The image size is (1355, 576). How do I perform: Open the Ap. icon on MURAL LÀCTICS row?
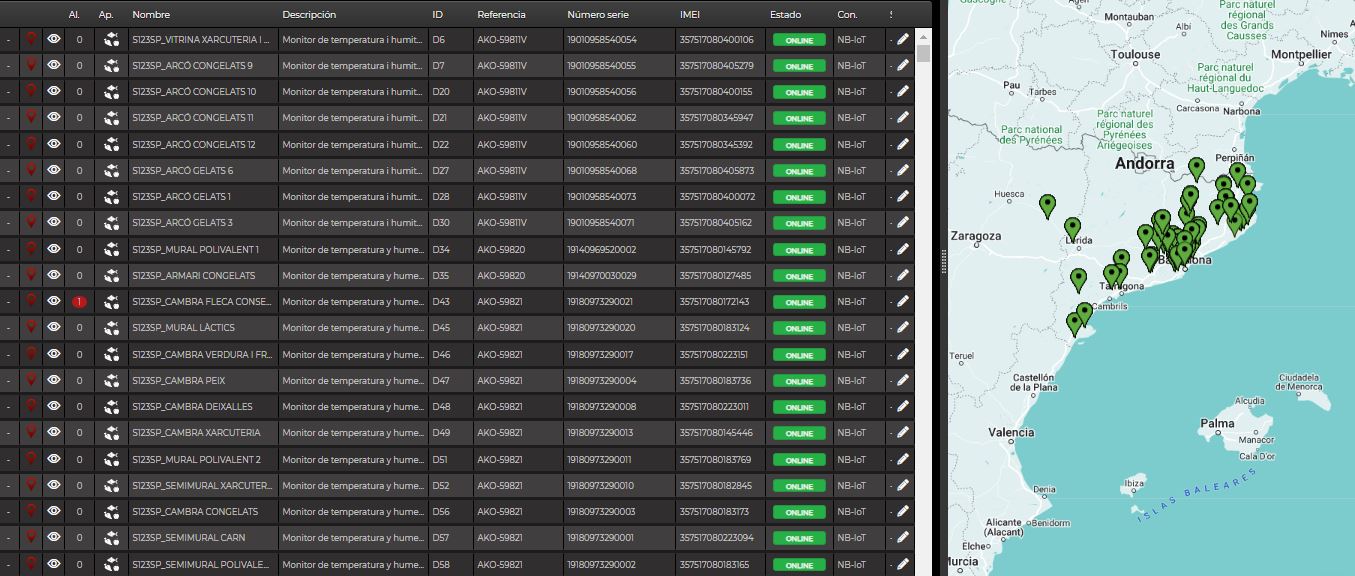click(x=111, y=328)
